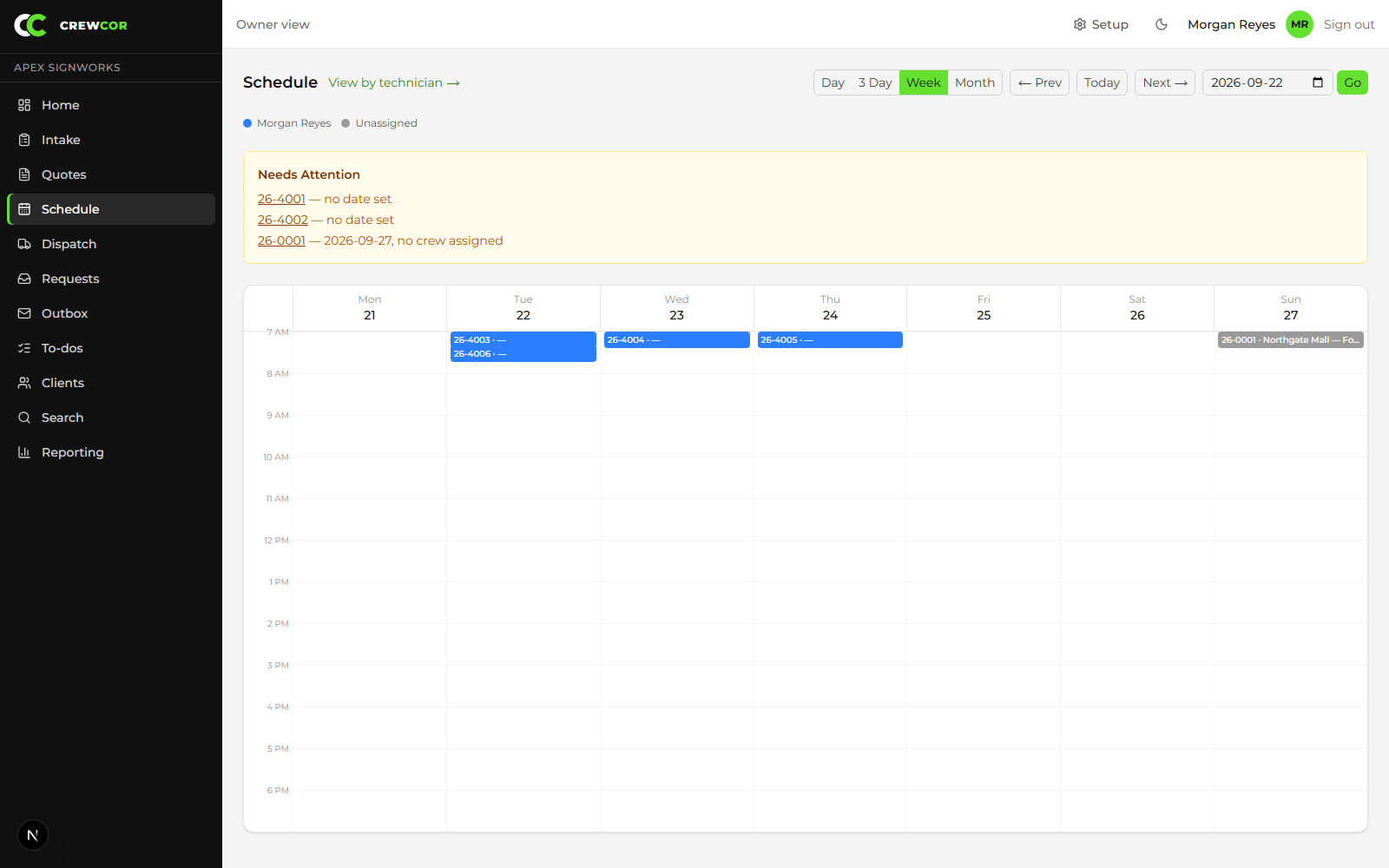Select the Week view tab
1389x868 pixels.
coord(924,82)
